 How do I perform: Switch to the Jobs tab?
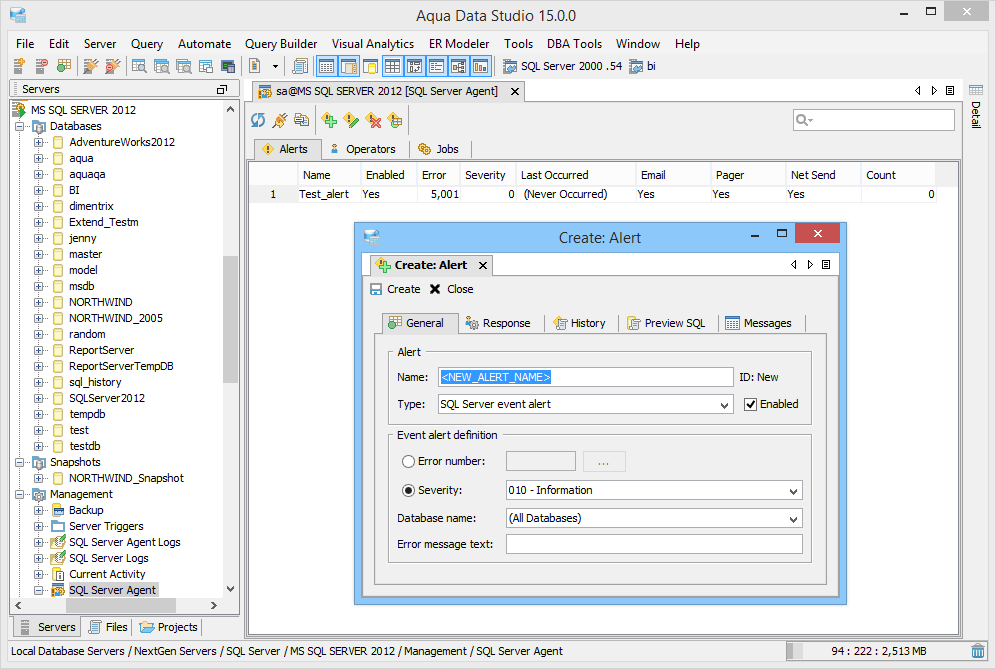coord(439,149)
